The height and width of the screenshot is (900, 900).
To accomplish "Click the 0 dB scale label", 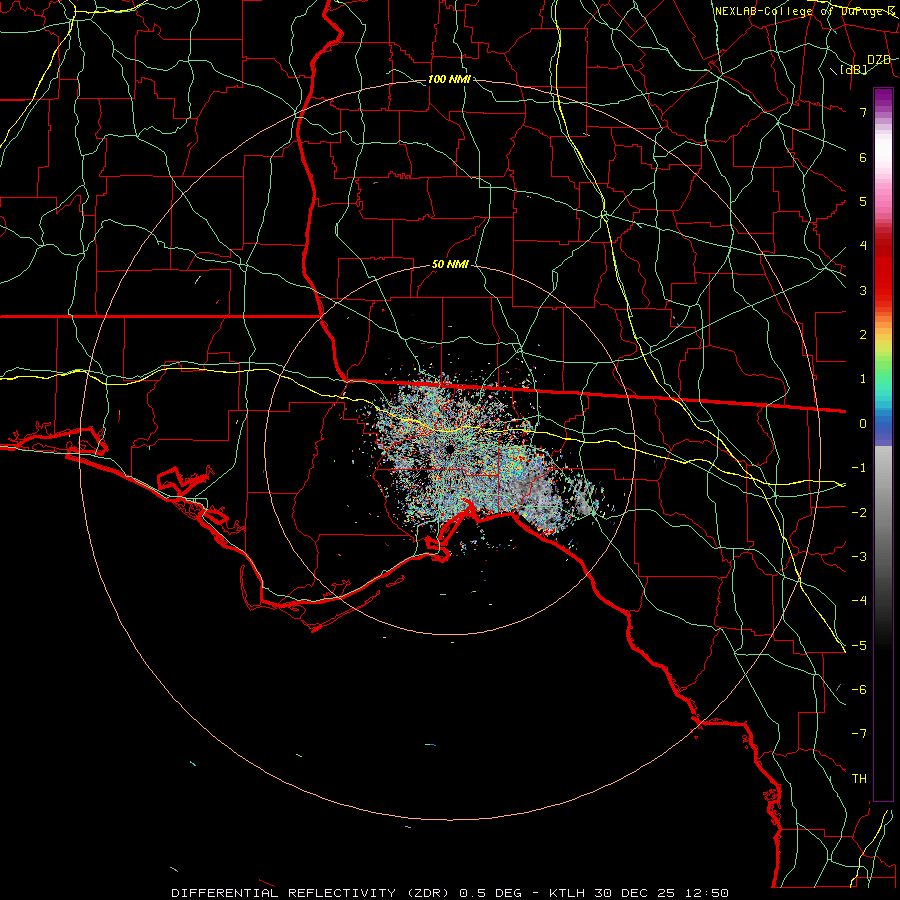I will coord(863,424).
